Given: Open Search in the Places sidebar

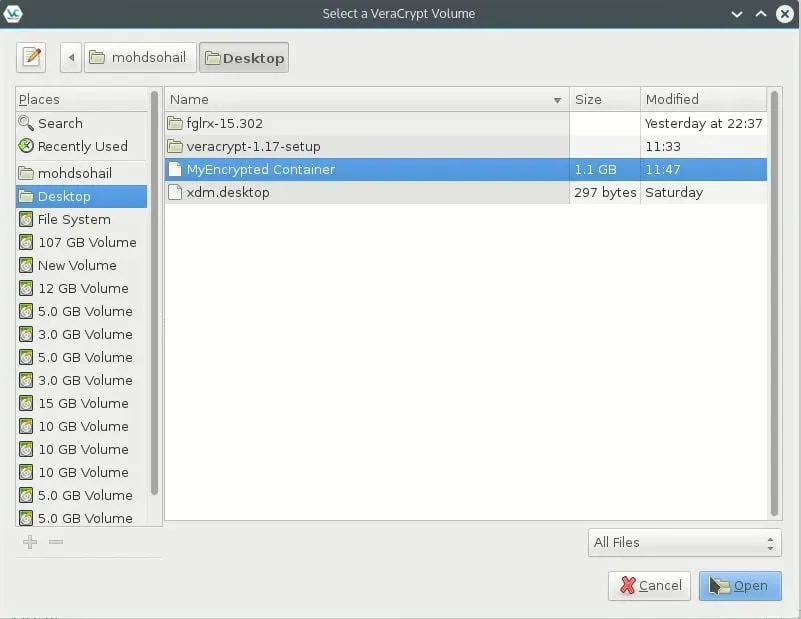Looking at the screenshot, I should pyautogui.click(x=82, y=123).
